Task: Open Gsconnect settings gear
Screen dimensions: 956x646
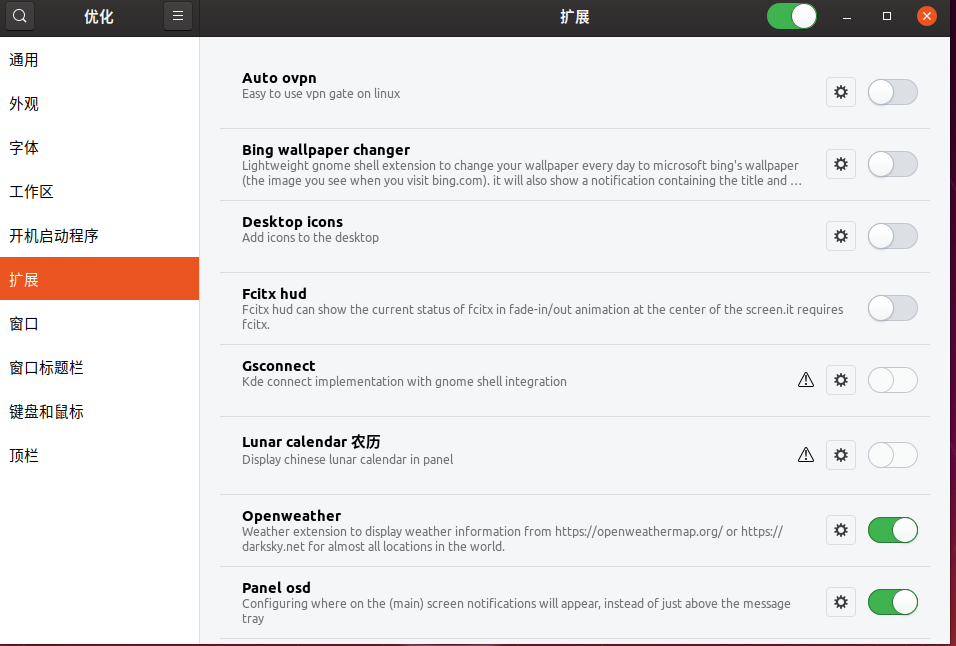Action: point(841,380)
